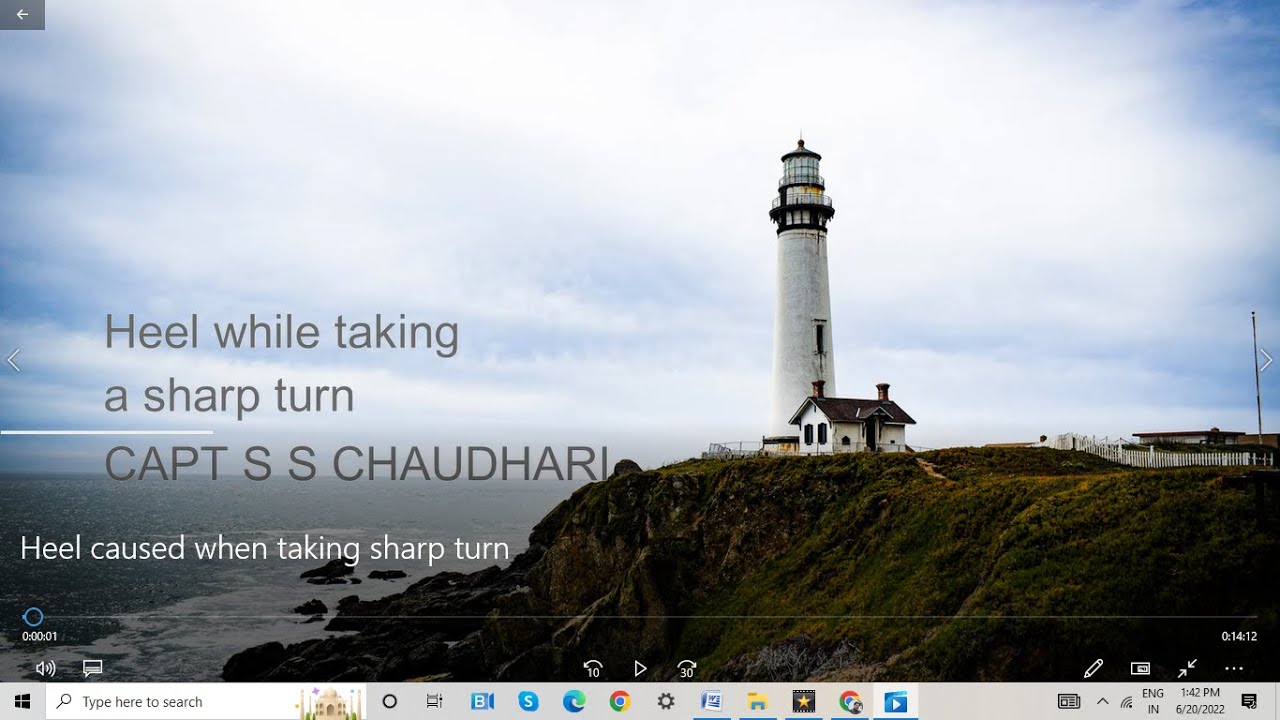Open the notification action center
Viewport: 1280px width, 720px height.
point(1249,702)
